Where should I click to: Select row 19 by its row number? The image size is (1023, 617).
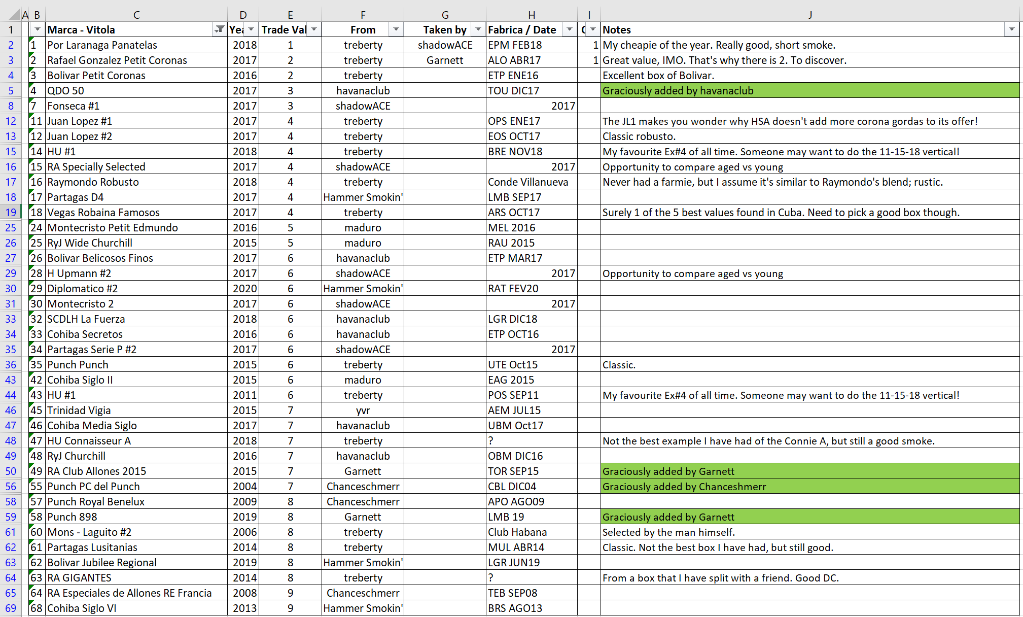point(10,212)
